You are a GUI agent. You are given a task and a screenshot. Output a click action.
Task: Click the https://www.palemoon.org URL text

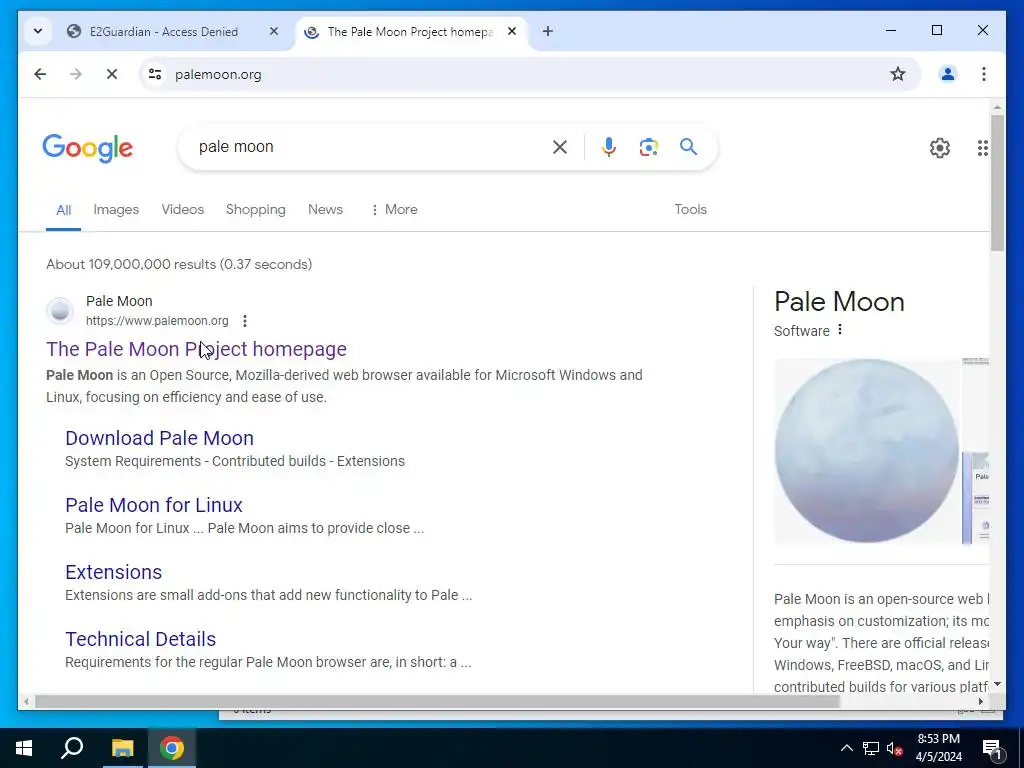point(157,321)
